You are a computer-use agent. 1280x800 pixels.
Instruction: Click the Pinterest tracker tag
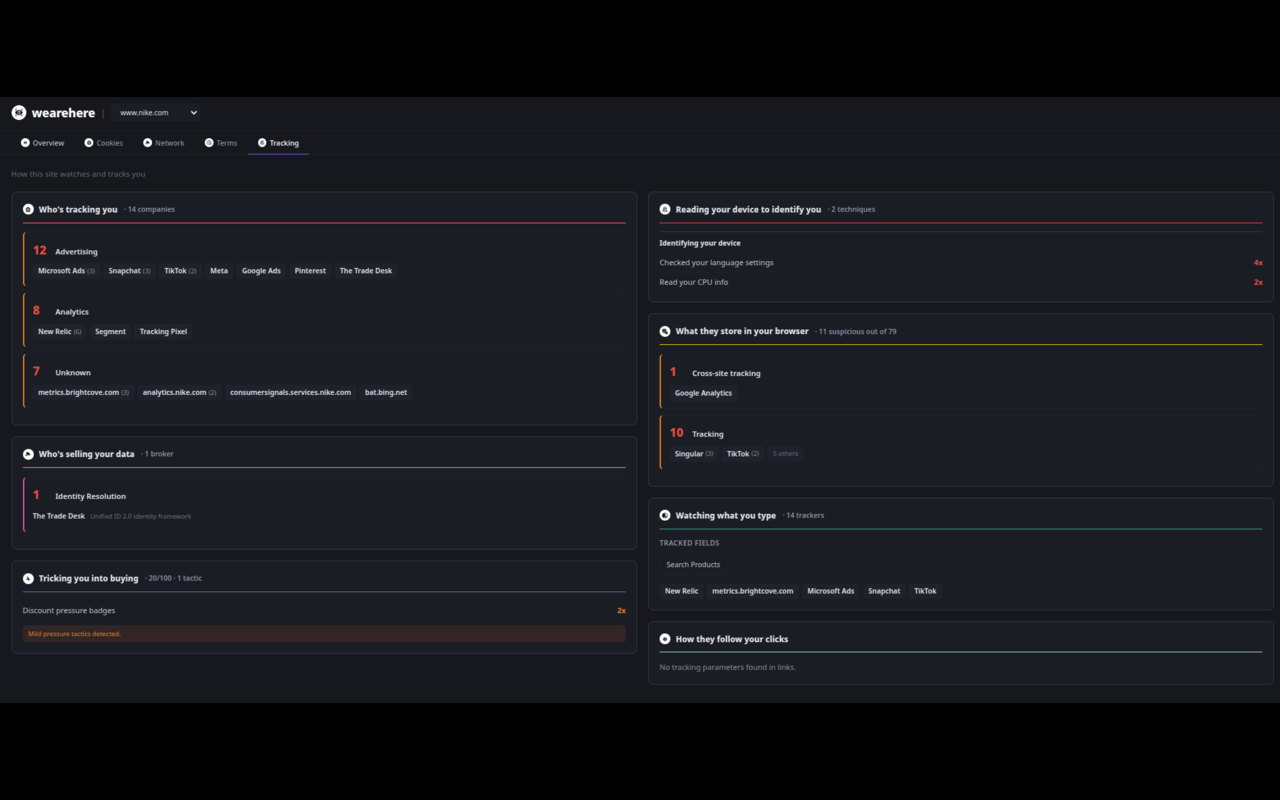click(x=310, y=271)
